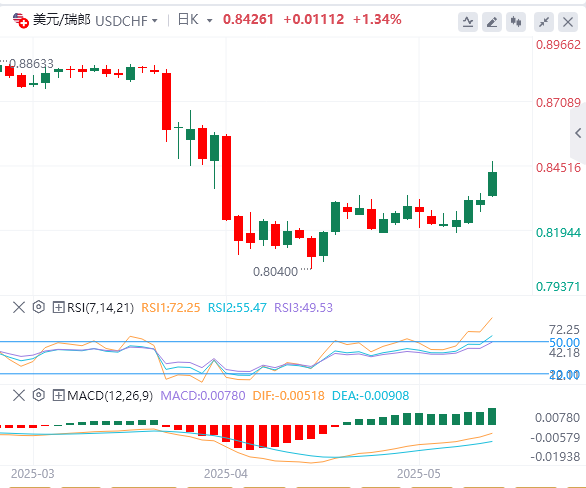The image size is (586, 488).
Task: Expand the right side panel chevron
Action: tap(578, 133)
